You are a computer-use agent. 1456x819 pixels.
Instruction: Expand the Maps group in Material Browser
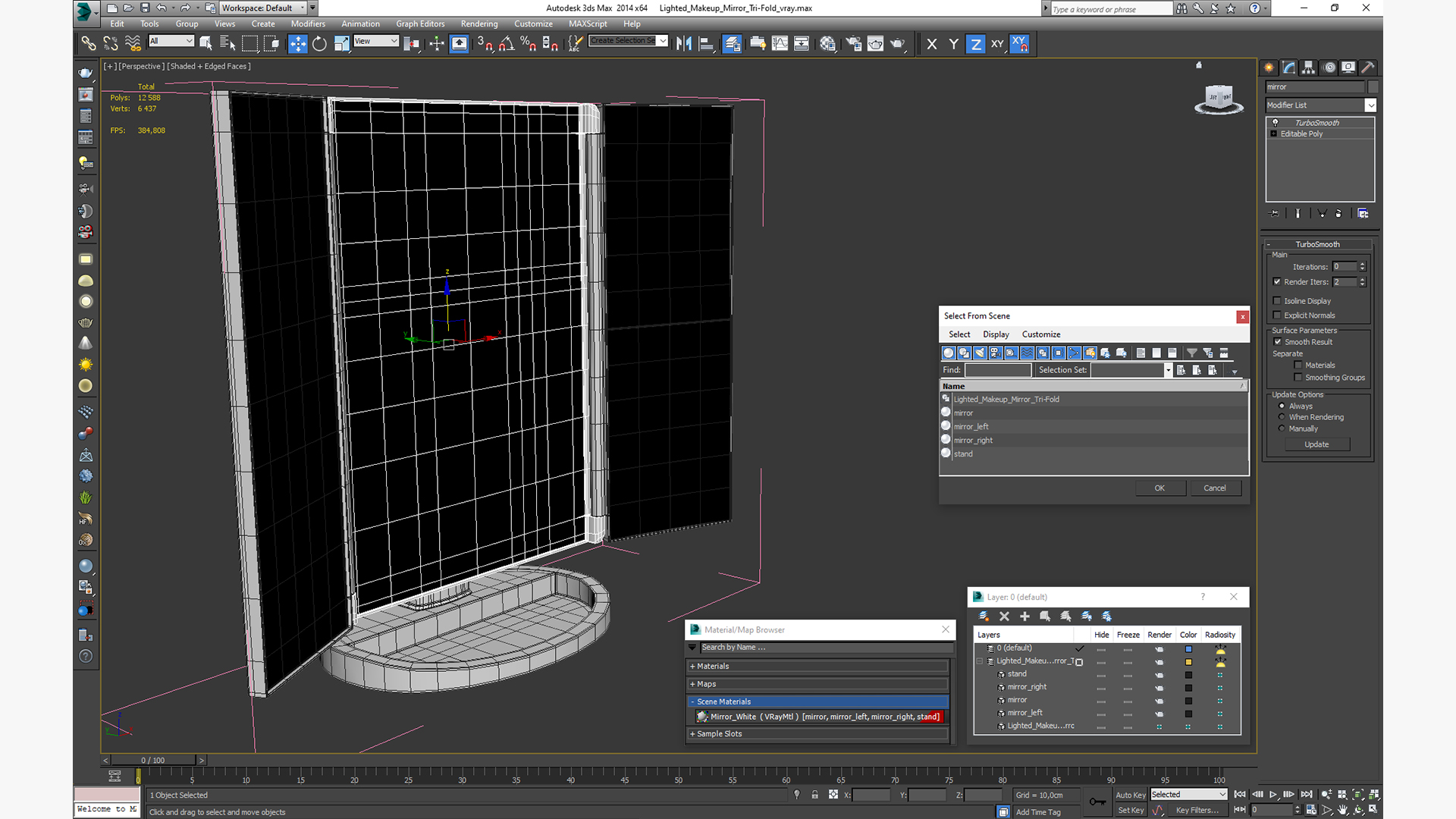pos(817,684)
